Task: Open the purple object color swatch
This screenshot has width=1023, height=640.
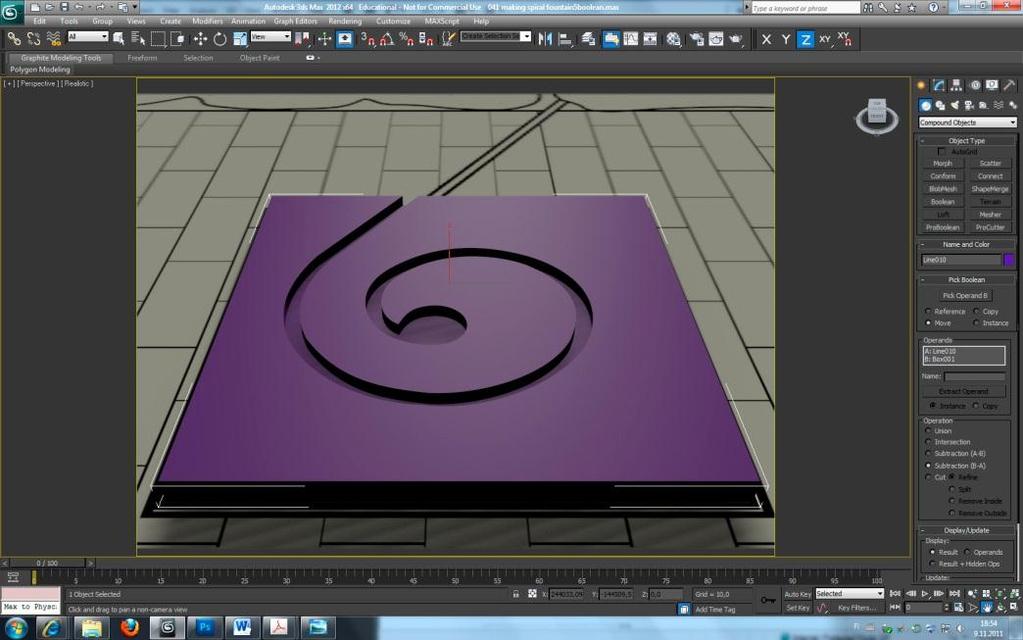Action: pyautogui.click(x=1009, y=260)
